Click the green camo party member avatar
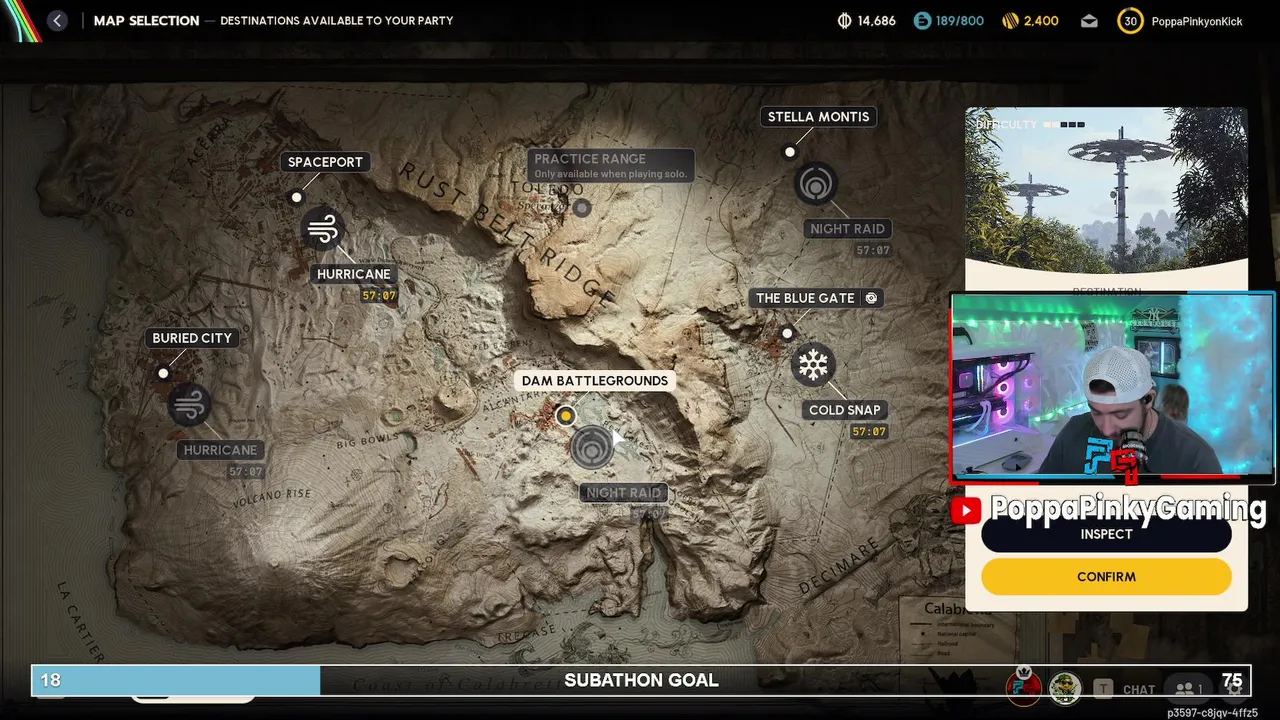This screenshot has width=1280, height=720. tap(1066, 689)
